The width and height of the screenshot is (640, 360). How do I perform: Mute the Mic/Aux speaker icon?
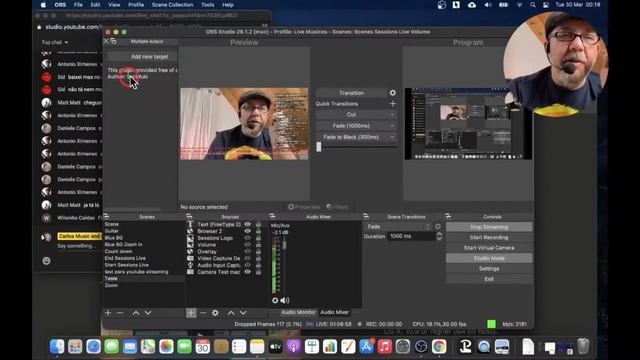point(285,300)
